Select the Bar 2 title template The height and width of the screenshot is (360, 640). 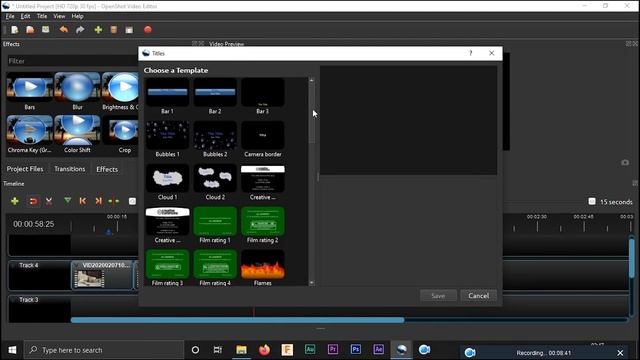(215, 97)
